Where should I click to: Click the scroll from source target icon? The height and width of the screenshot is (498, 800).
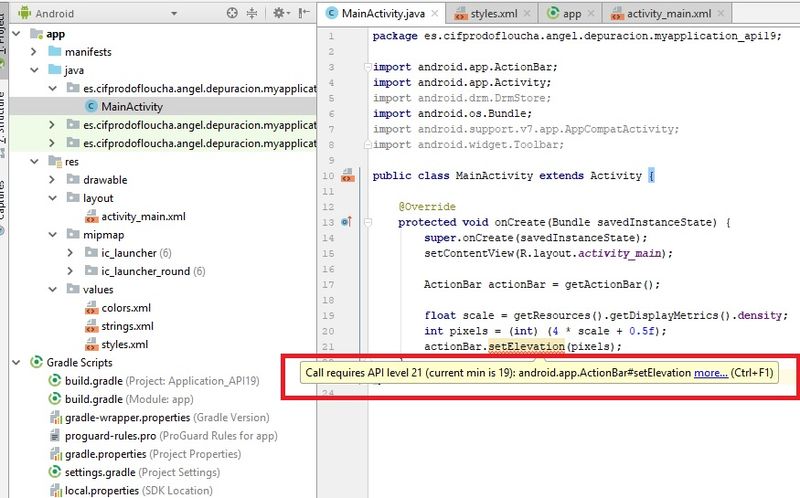pyautogui.click(x=232, y=13)
